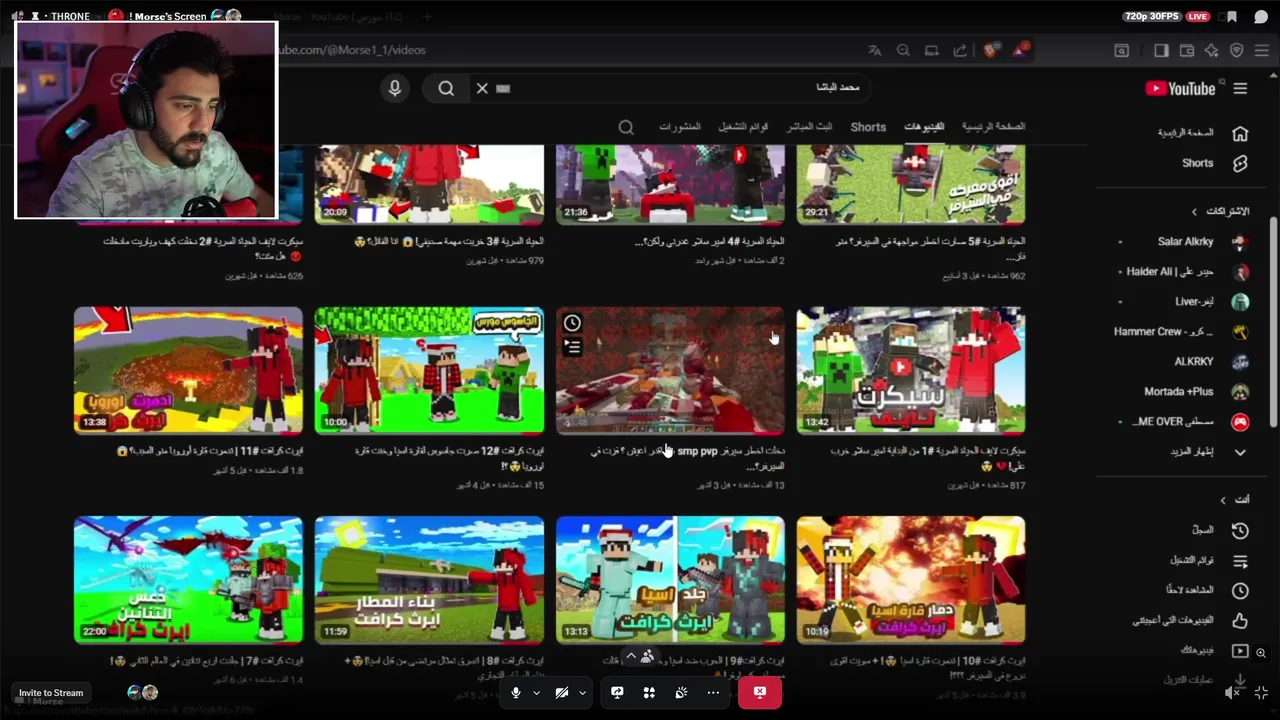
Task: Click the YouTube search magnifier button
Action: (x=446, y=88)
